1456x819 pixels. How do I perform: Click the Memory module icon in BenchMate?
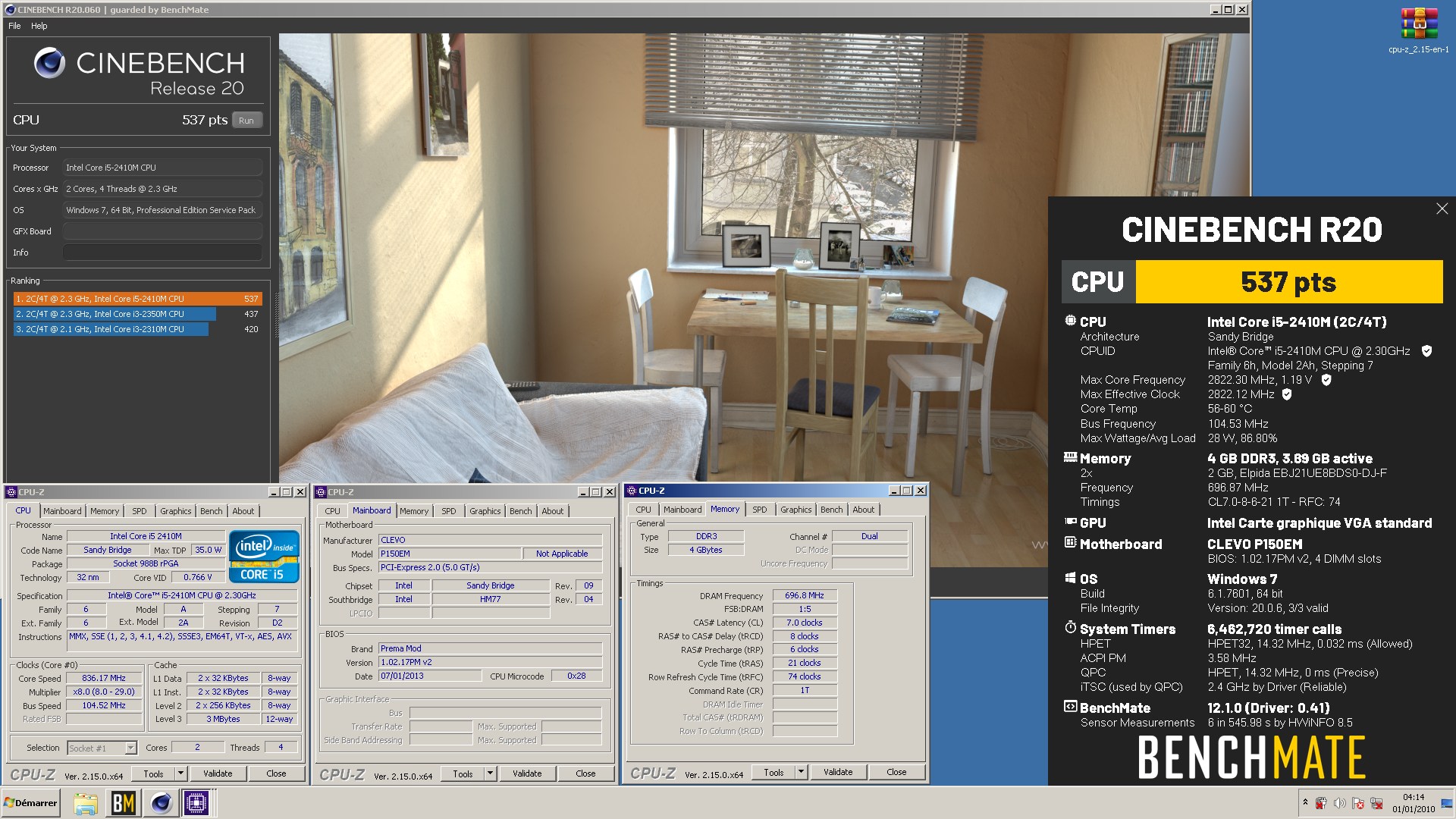pos(1071,457)
